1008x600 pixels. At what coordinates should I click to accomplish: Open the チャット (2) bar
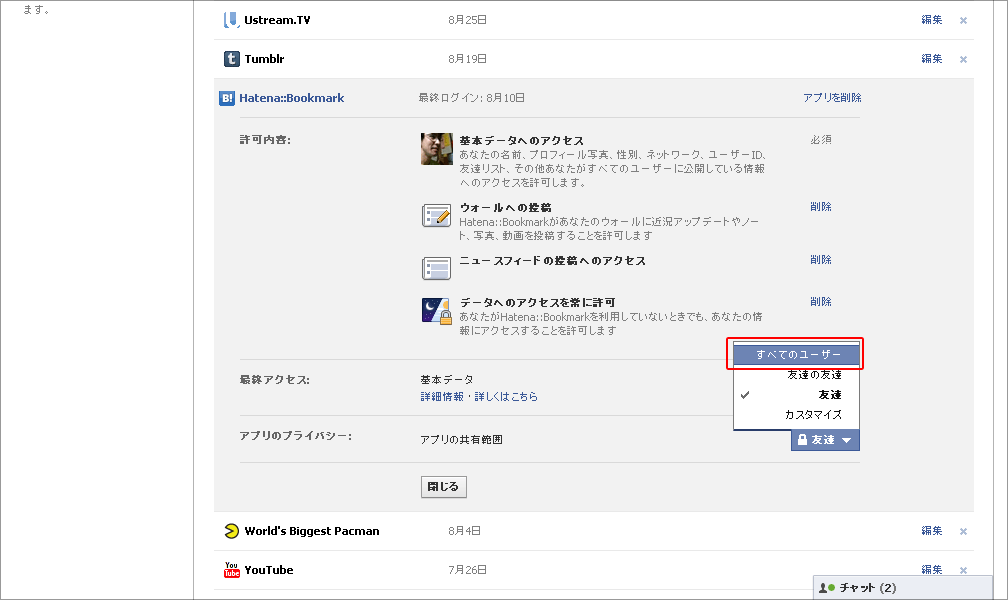pos(903,588)
